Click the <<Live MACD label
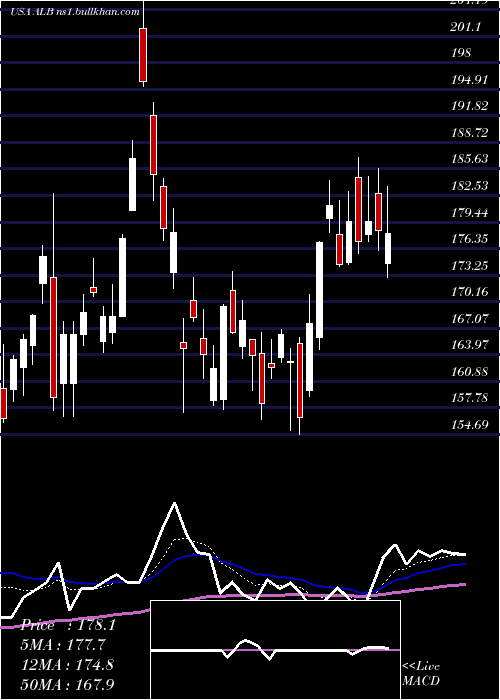 pos(421,674)
